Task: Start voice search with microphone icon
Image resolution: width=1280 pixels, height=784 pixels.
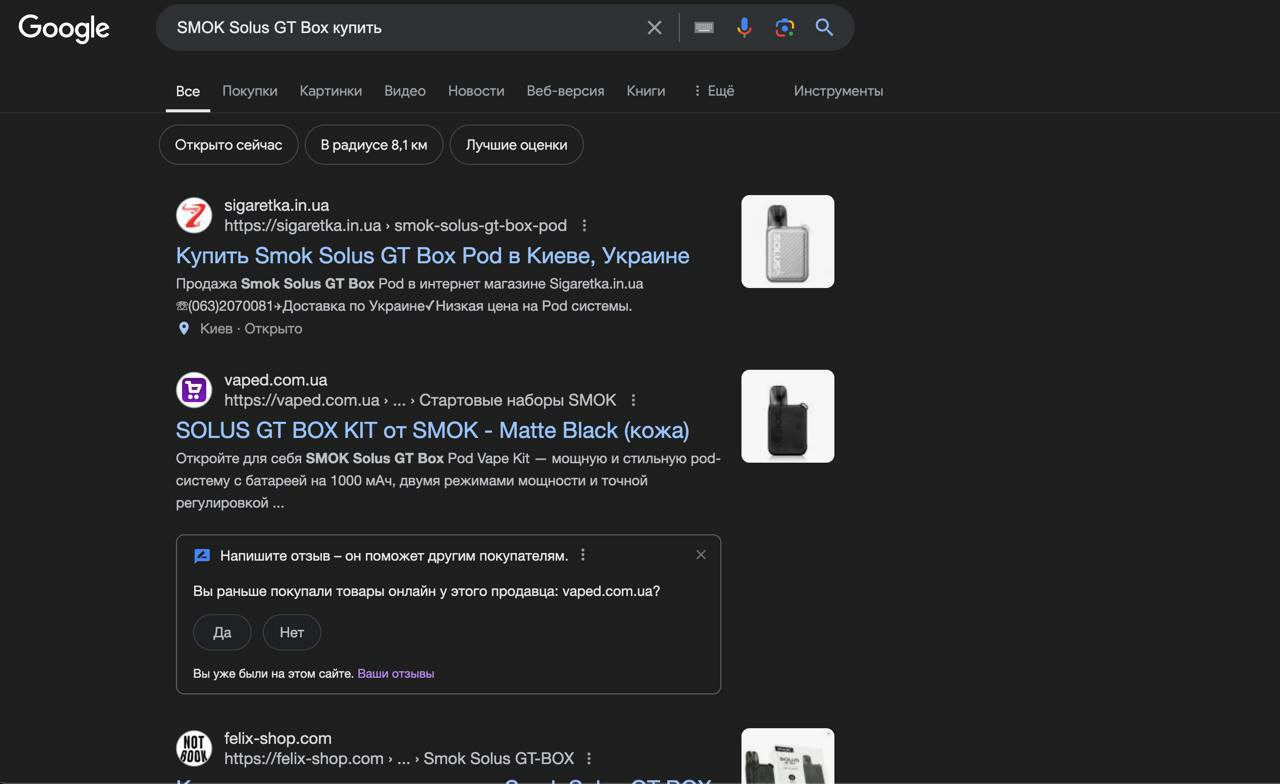Action: click(x=744, y=28)
